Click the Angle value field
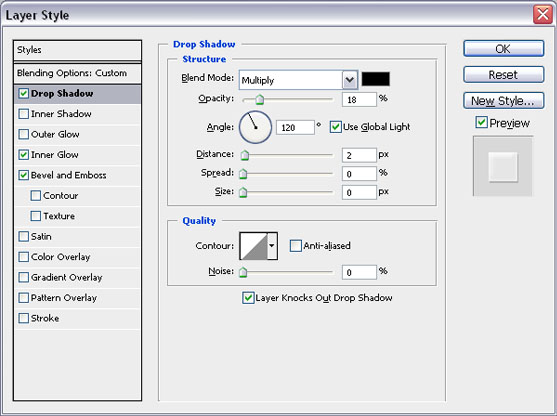 click(x=295, y=127)
